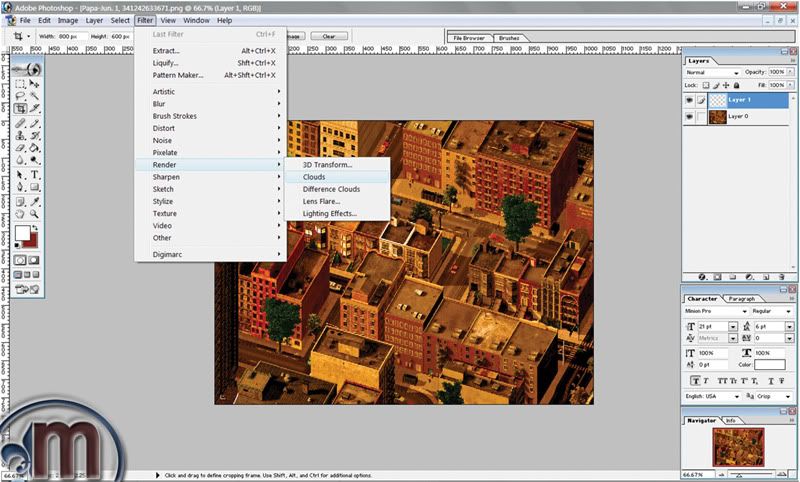Switch to the Paragraph tab
Image resolution: width=800 pixels, height=482 pixels.
click(x=741, y=299)
